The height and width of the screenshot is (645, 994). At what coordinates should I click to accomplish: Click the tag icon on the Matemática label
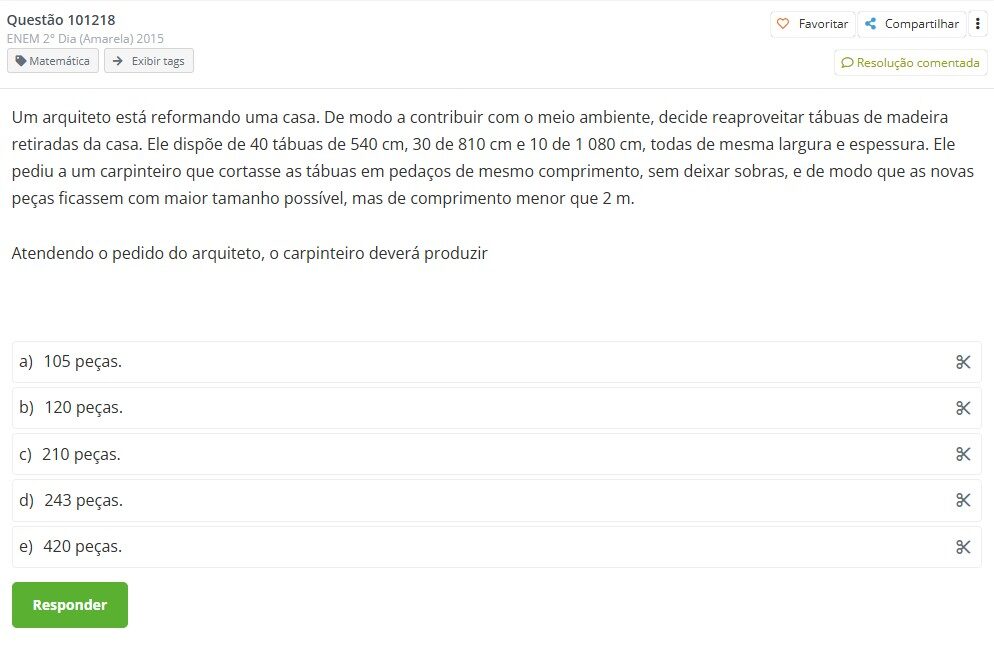(22, 60)
